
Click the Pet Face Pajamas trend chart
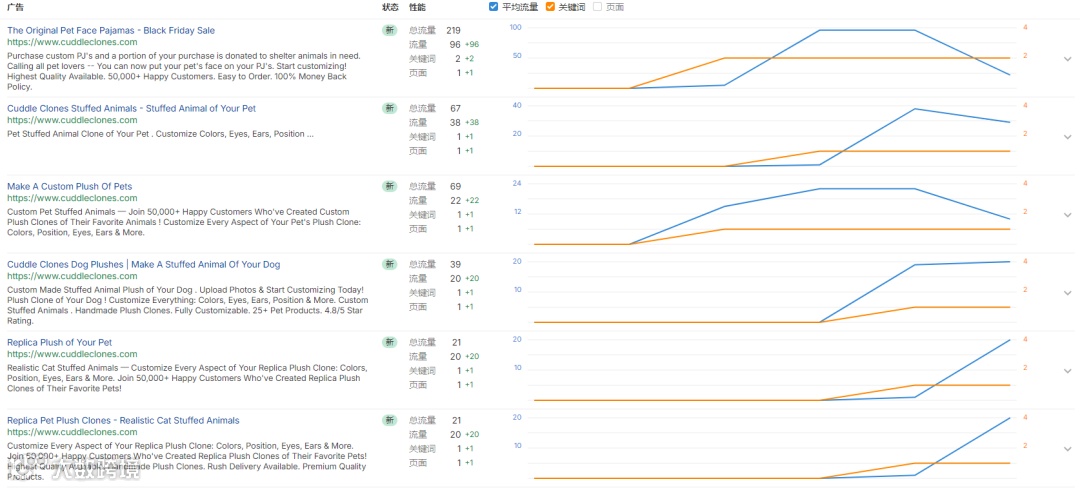[771, 58]
